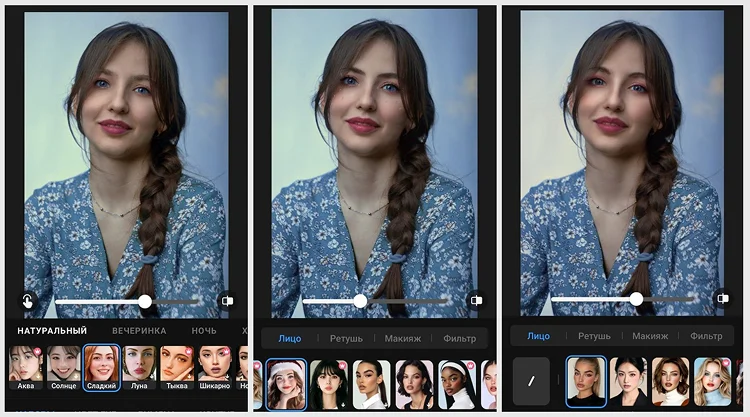The image size is (750, 417).
Task: Select Лицо tab in right panel
Action: pyautogui.click(x=538, y=336)
